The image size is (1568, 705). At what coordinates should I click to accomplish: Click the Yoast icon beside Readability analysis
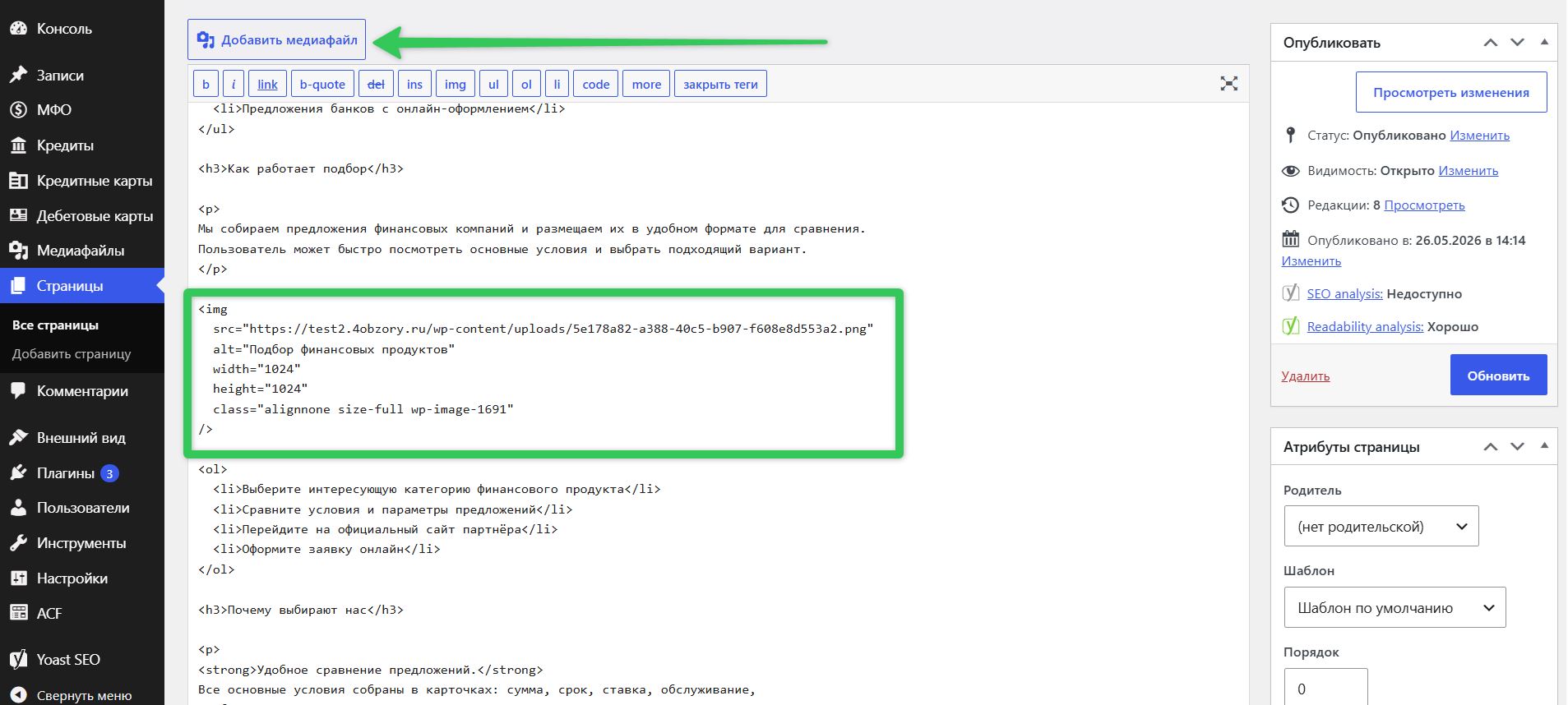point(1291,326)
